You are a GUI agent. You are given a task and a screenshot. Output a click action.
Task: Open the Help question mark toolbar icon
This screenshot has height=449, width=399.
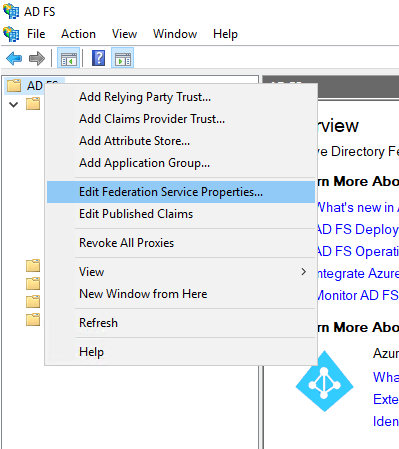click(98, 58)
